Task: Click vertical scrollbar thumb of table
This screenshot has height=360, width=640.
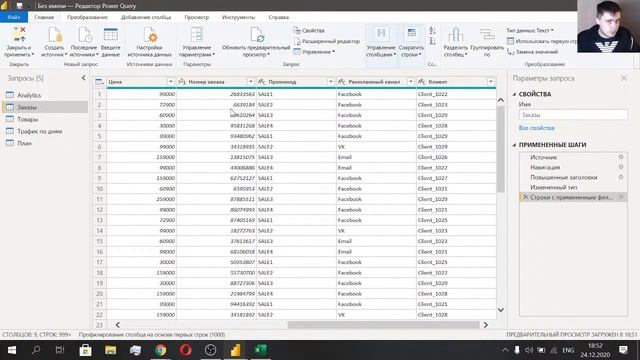Action: click(x=500, y=149)
